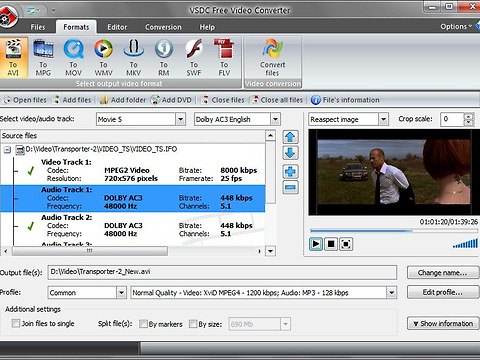
Task: Click the blue plus button beside the source list
Action: (290, 172)
